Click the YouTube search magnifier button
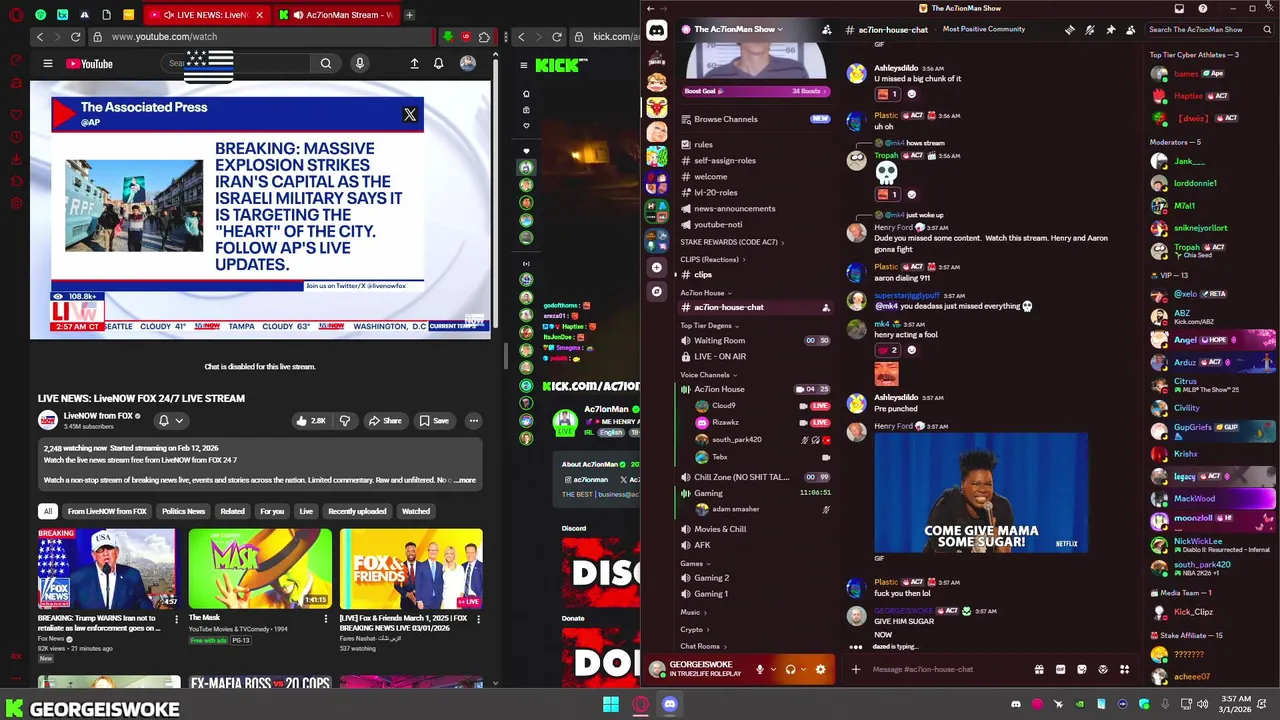The width and height of the screenshot is (1280, 720). (x=326, y=64)
